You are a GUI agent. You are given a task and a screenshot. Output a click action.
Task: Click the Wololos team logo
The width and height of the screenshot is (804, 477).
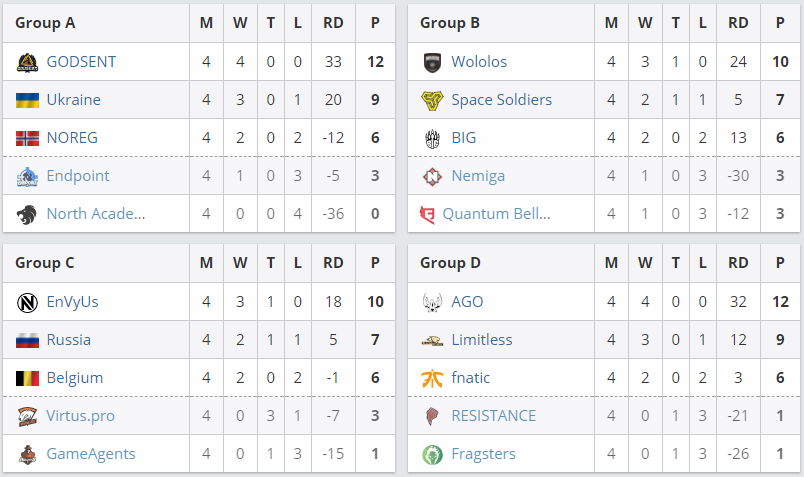point(432,62)
